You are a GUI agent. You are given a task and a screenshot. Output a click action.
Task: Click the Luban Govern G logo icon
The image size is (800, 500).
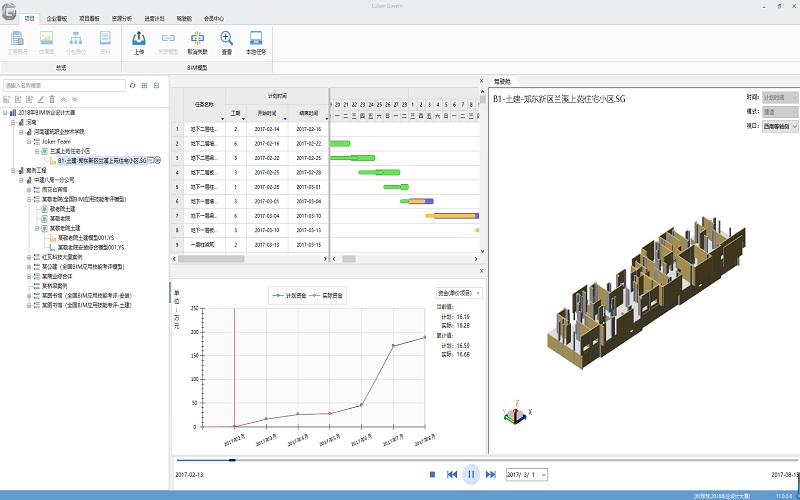[x=9, y=11]
